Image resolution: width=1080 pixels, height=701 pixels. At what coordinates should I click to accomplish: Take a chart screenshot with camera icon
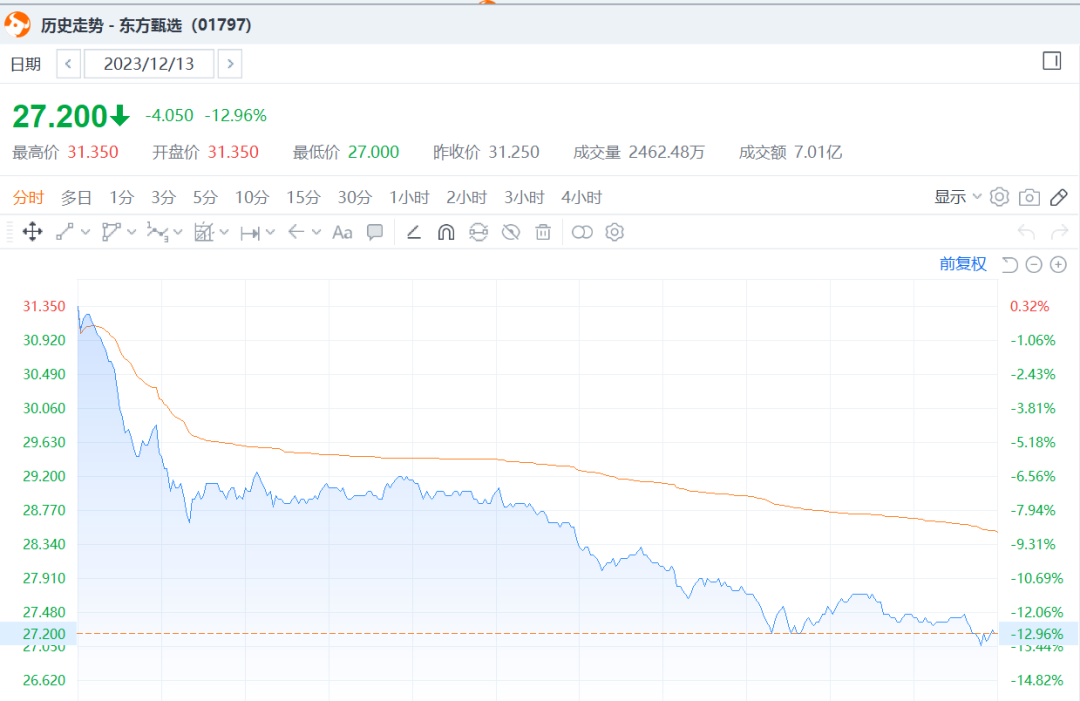(x=1029, y=197)
